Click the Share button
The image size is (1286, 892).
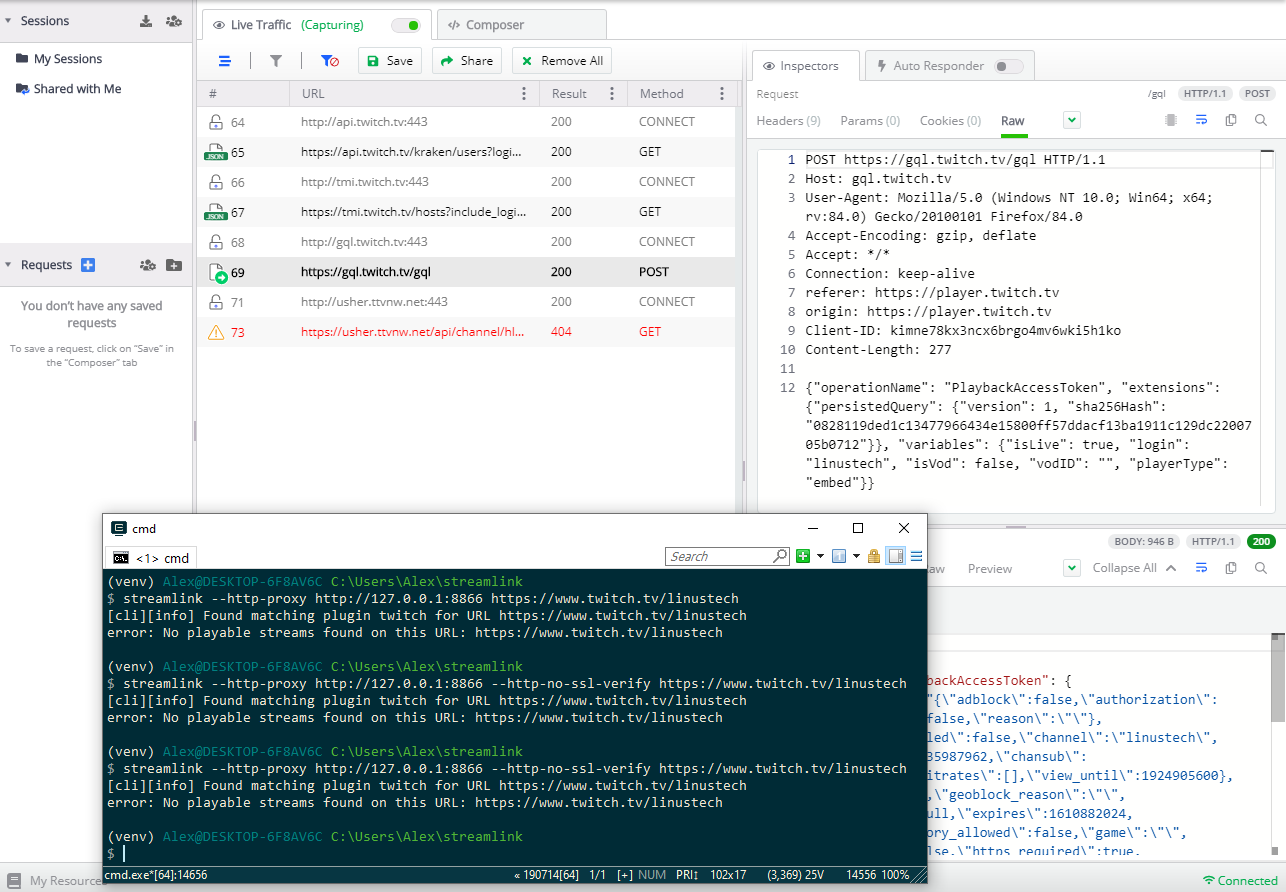(x=467, y=61)
